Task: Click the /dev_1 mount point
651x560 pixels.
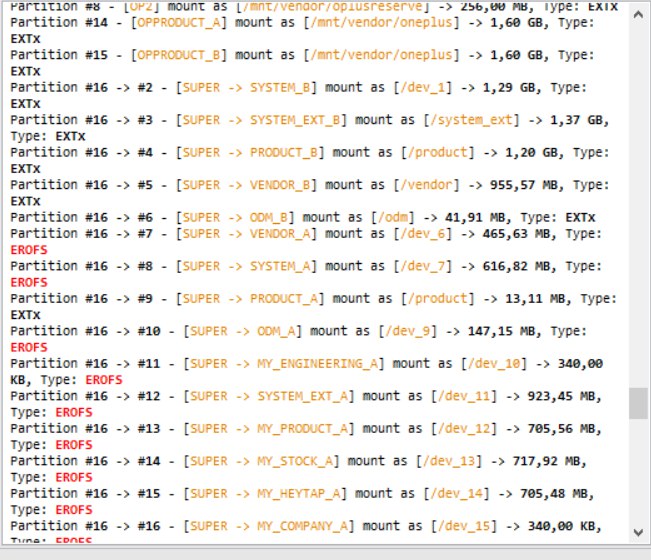Action: pyautogui.click(x=423, y=88)
